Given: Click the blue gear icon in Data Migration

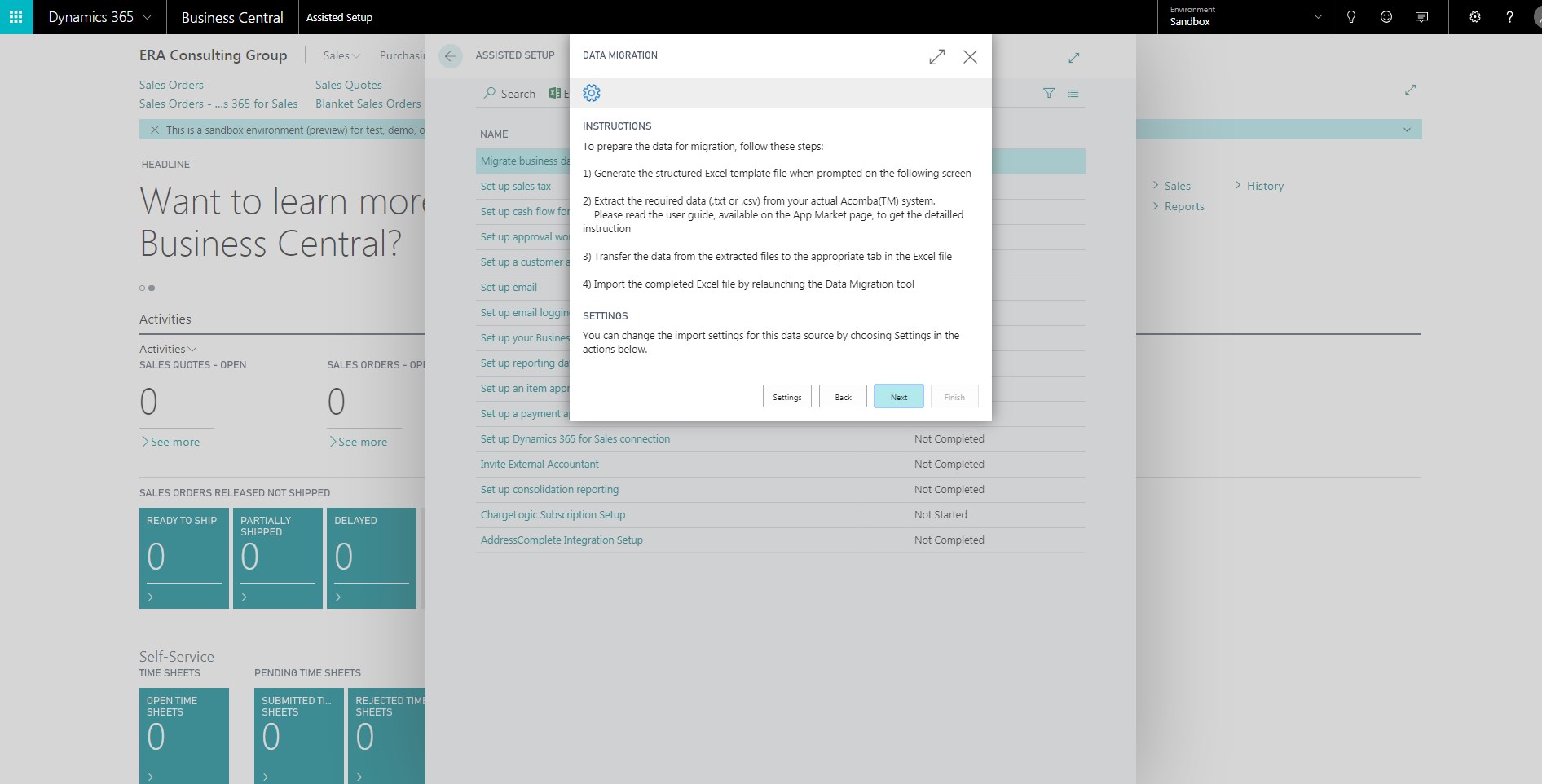Looking at the screenshot, I should [x=592, y=93].
